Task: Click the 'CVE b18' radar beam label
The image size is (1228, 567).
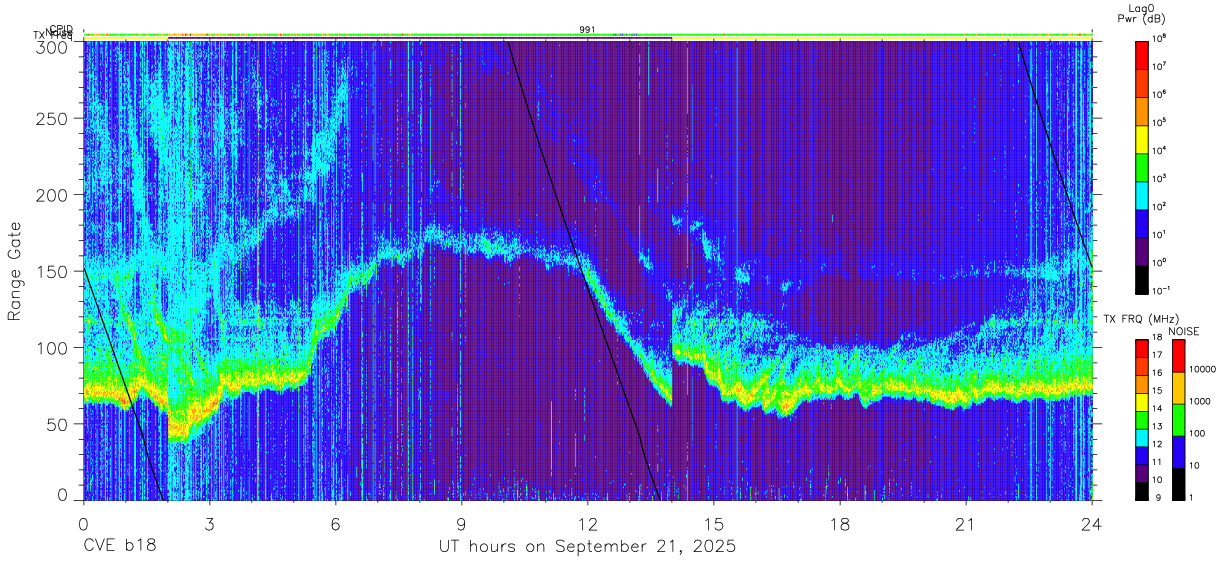Action: (x=119, y=547)
